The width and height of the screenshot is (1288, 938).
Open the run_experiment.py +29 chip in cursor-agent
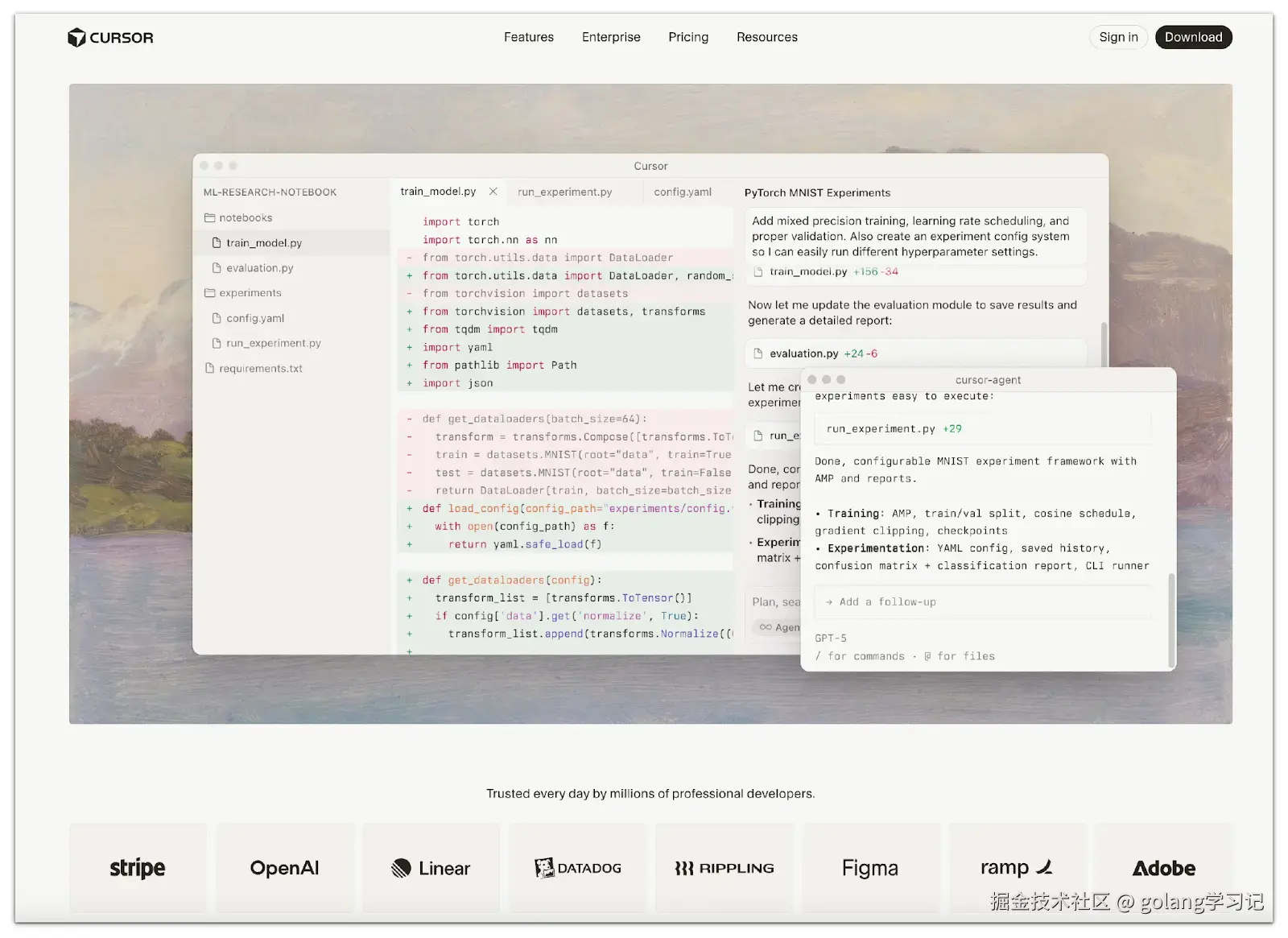[x=982, y=428]
